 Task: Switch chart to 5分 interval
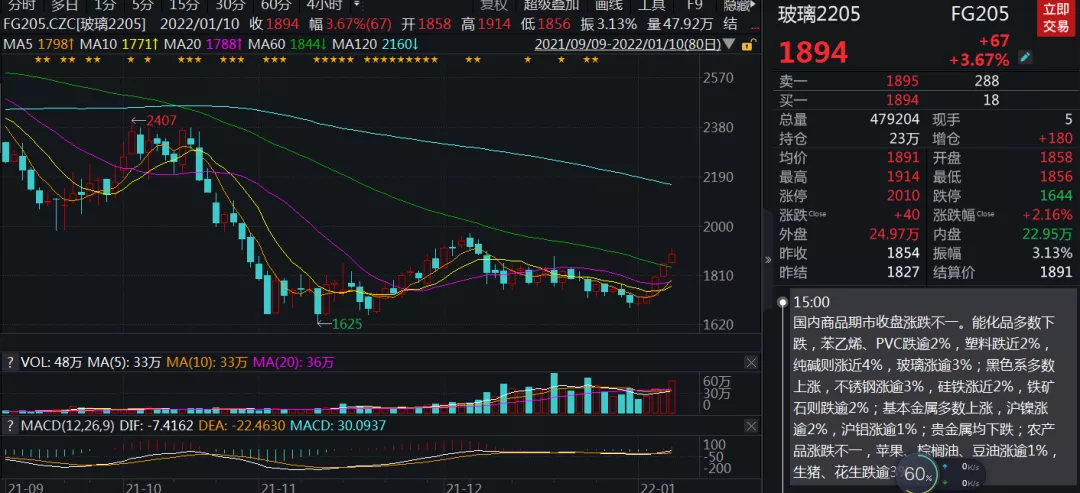pos(143,4)
